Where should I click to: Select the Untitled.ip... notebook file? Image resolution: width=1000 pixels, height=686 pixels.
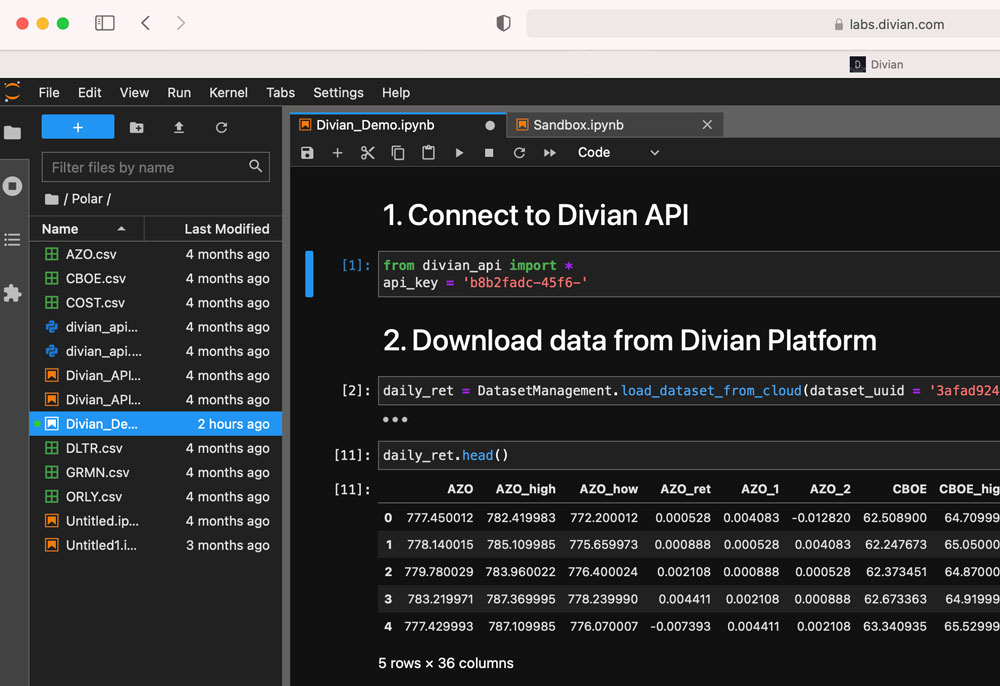click(156, 520)
